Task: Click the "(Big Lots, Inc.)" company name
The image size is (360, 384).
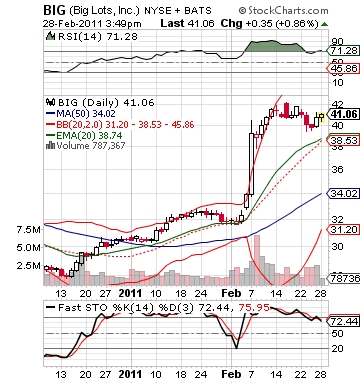Action: tap(104, 11)
